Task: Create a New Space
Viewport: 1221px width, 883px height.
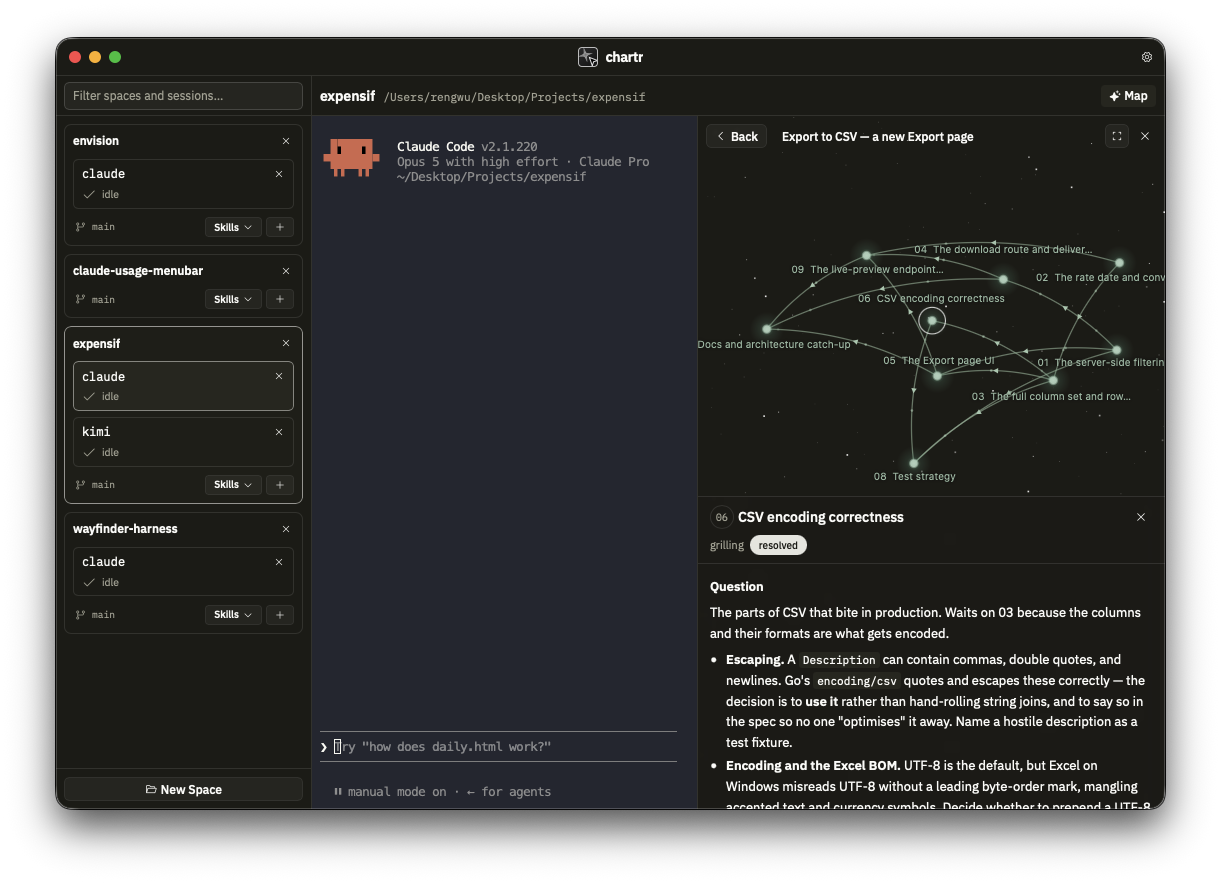Action: coord(183,789)
